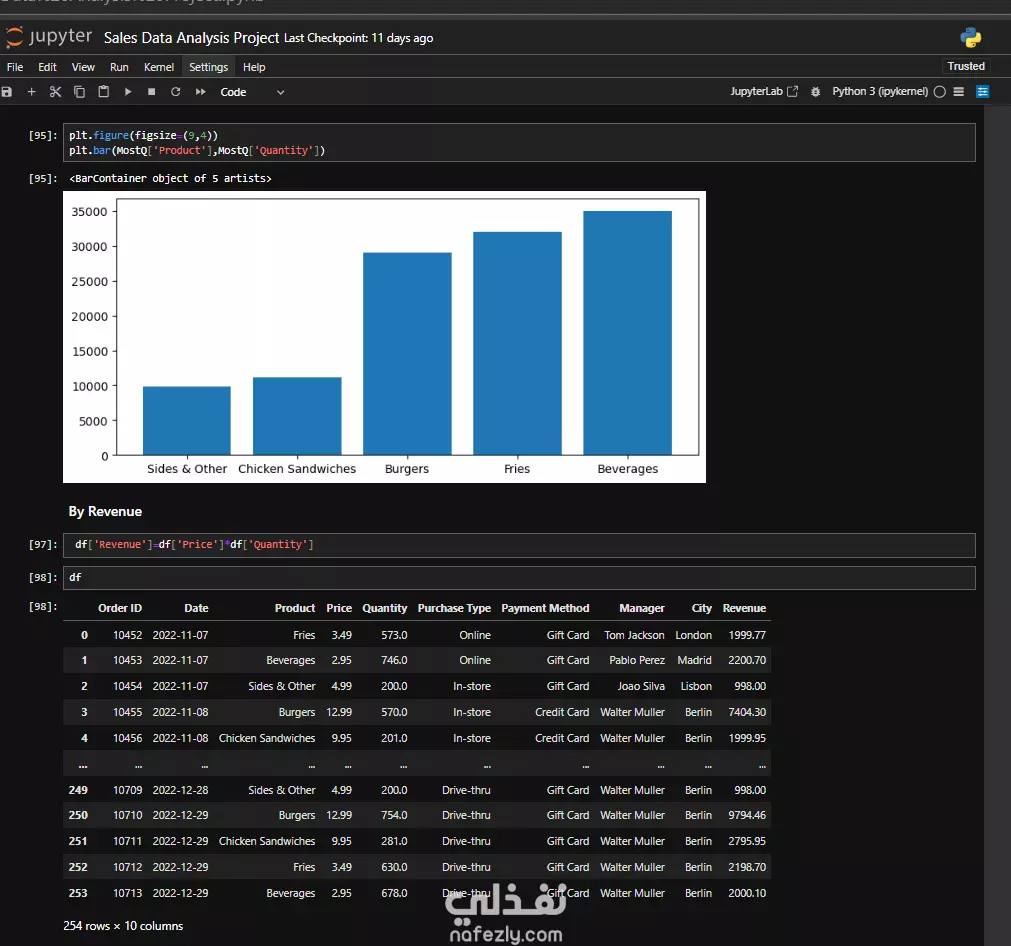Save the notebook with the disk icon
This screenshot has width=1011, height=946.
click(7, 92)
